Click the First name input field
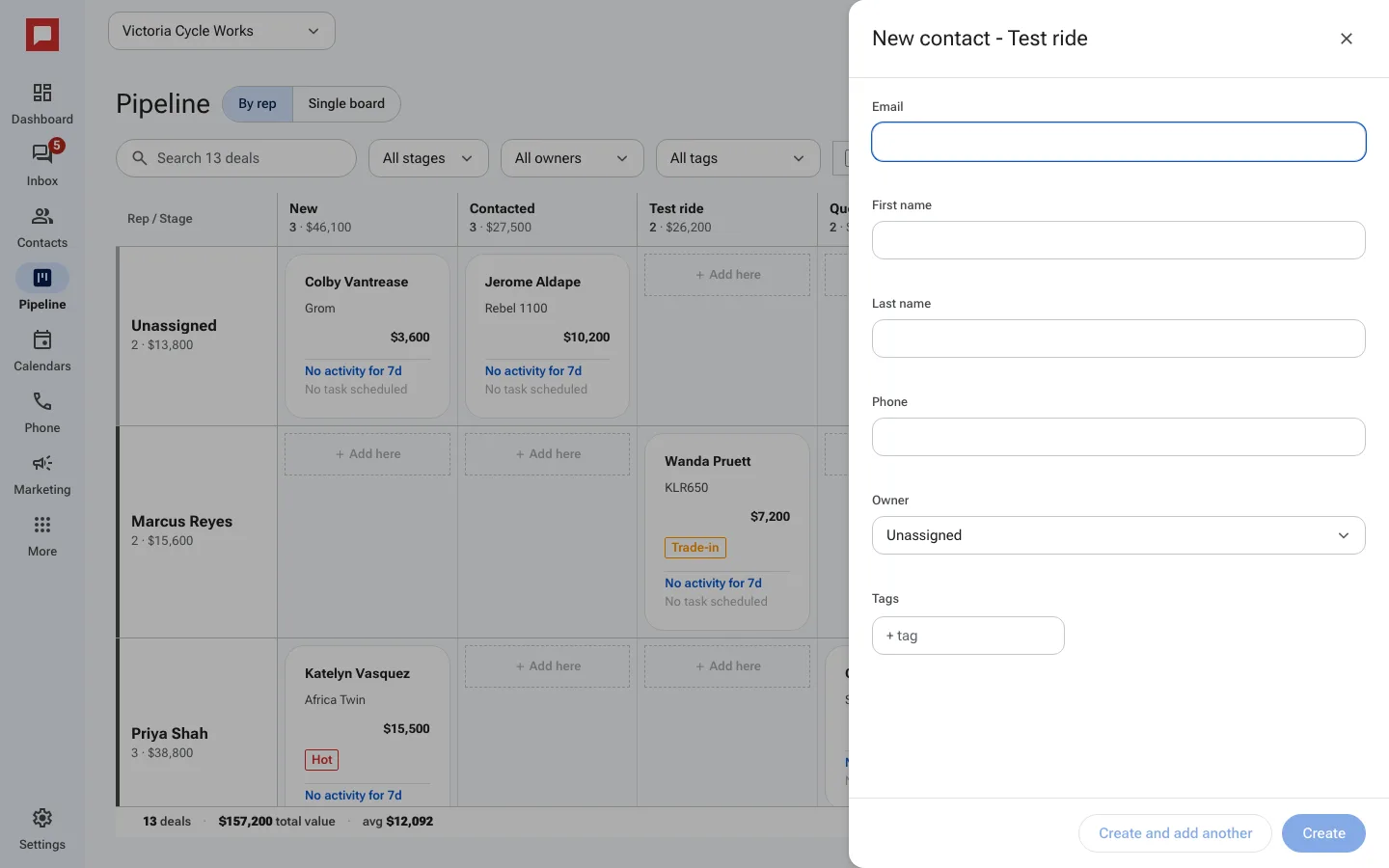Screen dimensions: 1389x868 [x=1119, y=240]
